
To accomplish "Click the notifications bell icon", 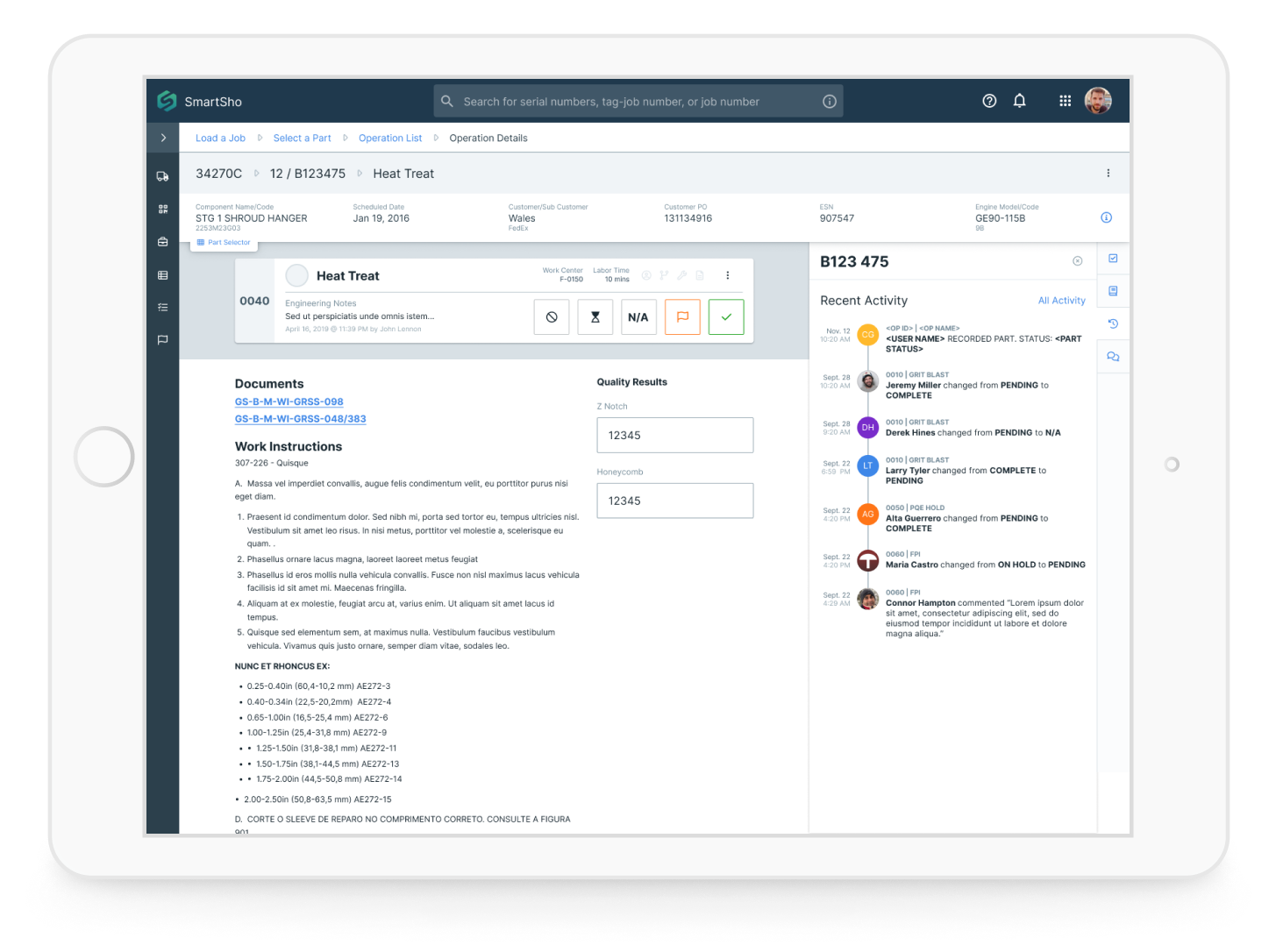I will point(1019,101).
